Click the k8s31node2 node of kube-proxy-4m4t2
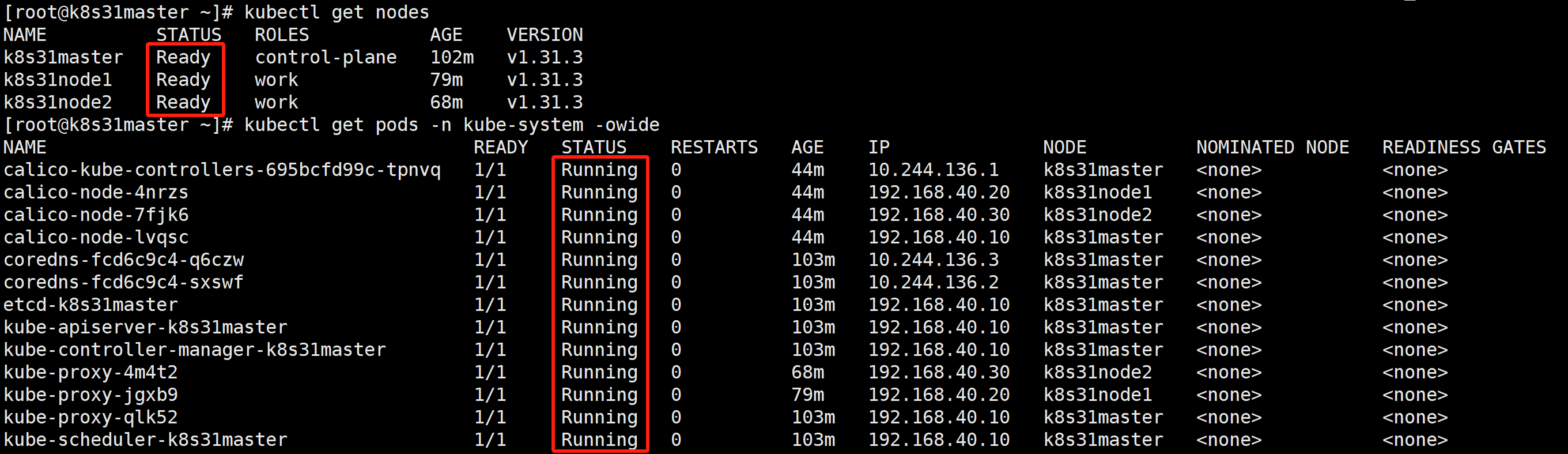 [1098, 372]
